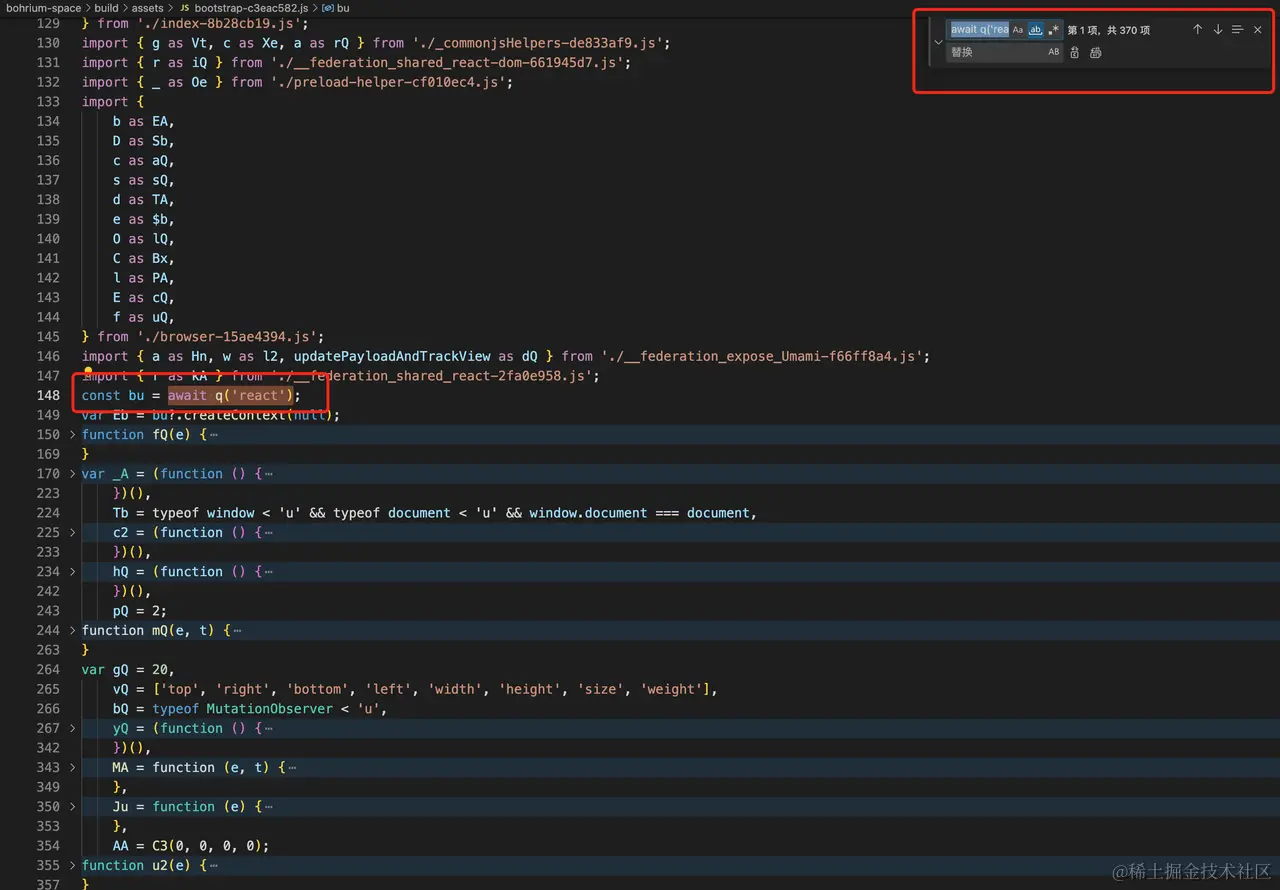Screen dimensions: 1280x890
Task: Click 'f as uQ,' on line 144
Action: 144,317
